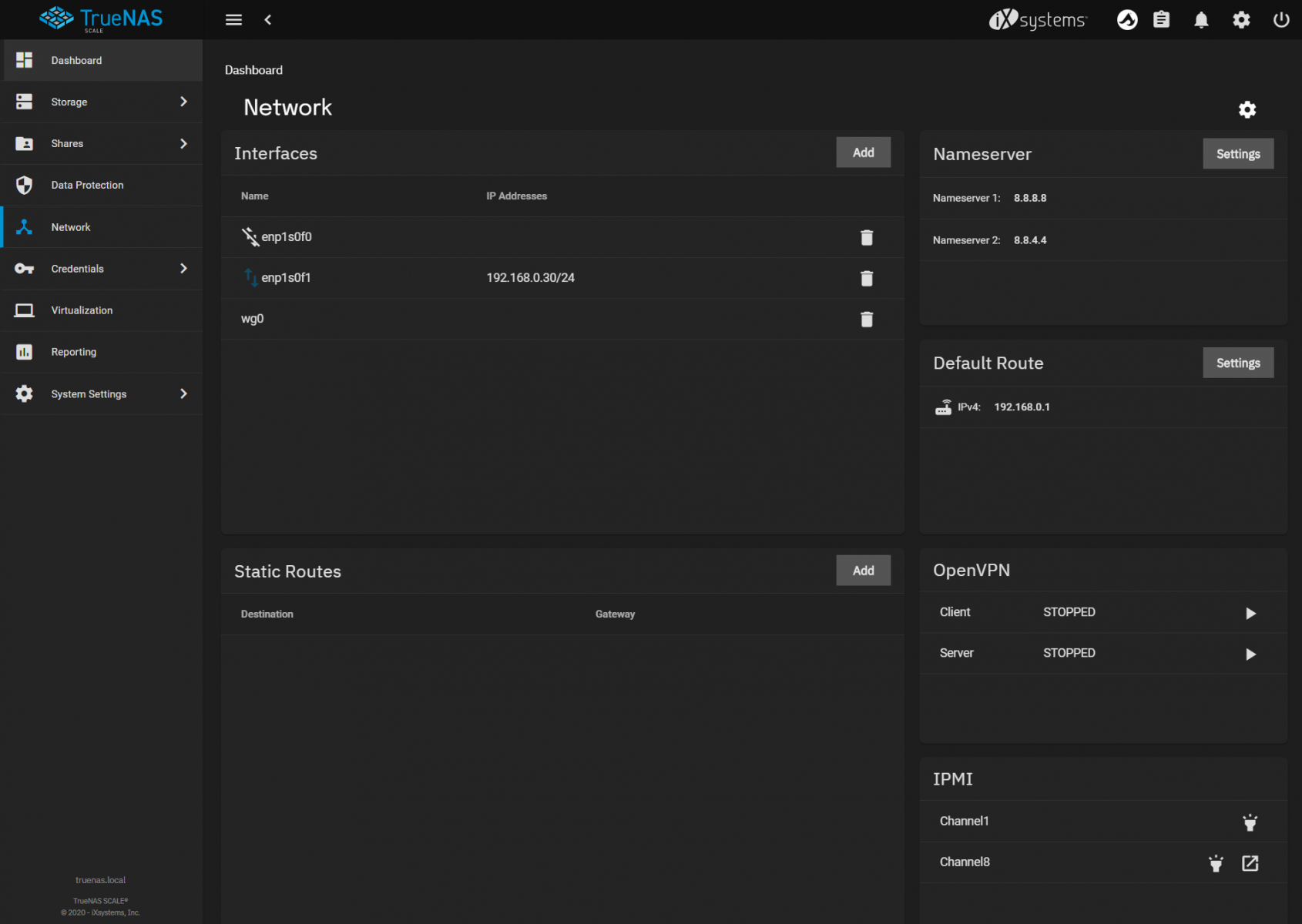Click truenas.local hostname text
The width and height of the screenshot is (1302, 924).
click(100, 880)
